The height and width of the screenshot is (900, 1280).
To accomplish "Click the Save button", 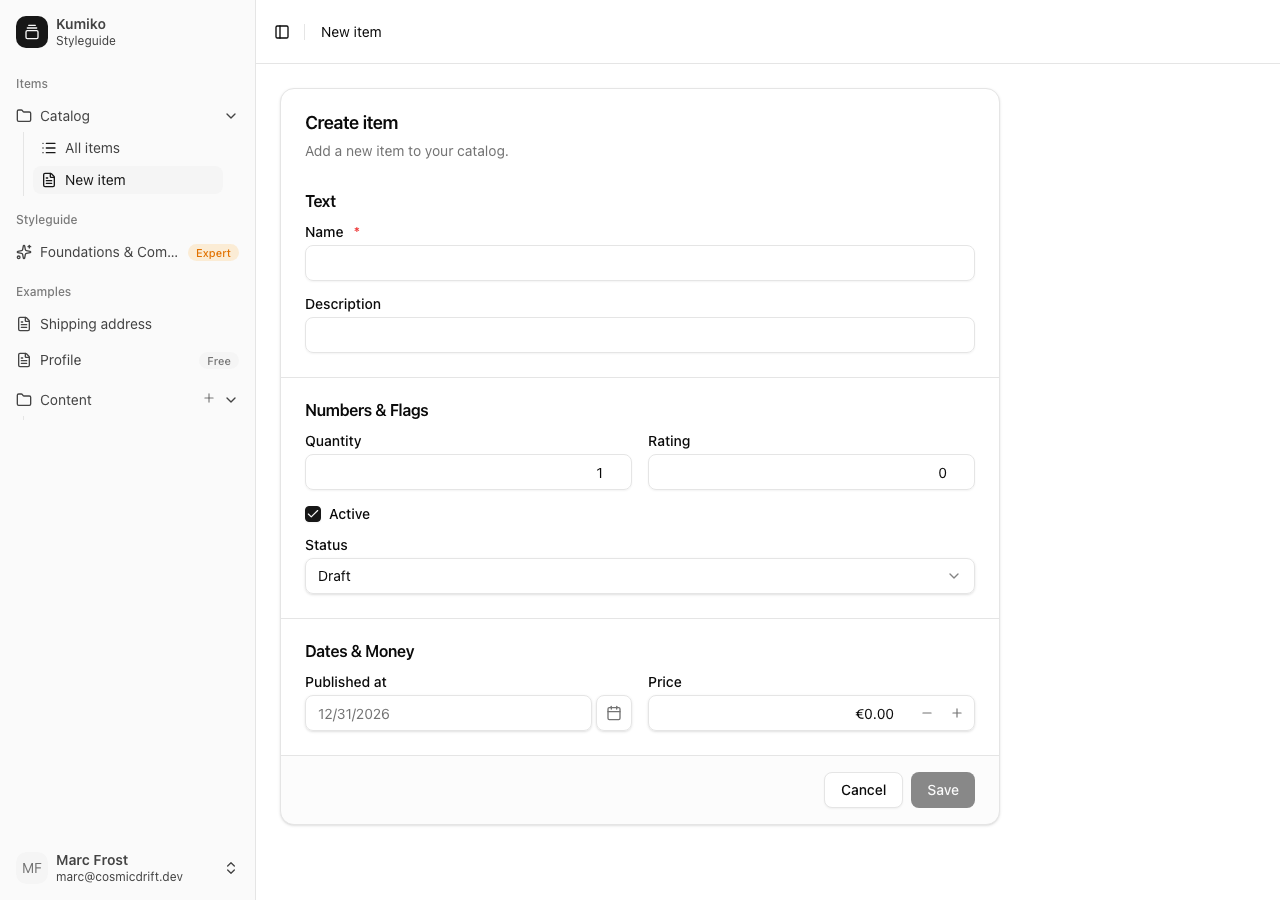I will 943,790.
